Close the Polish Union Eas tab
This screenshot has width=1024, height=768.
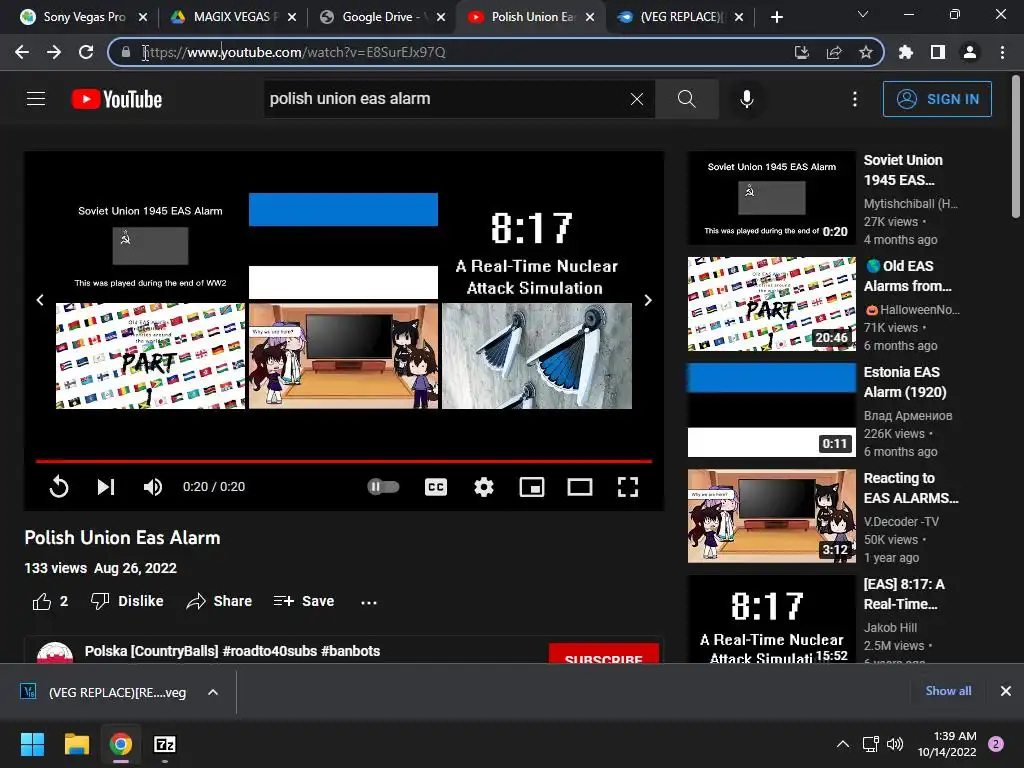click(x=590, y=17)
